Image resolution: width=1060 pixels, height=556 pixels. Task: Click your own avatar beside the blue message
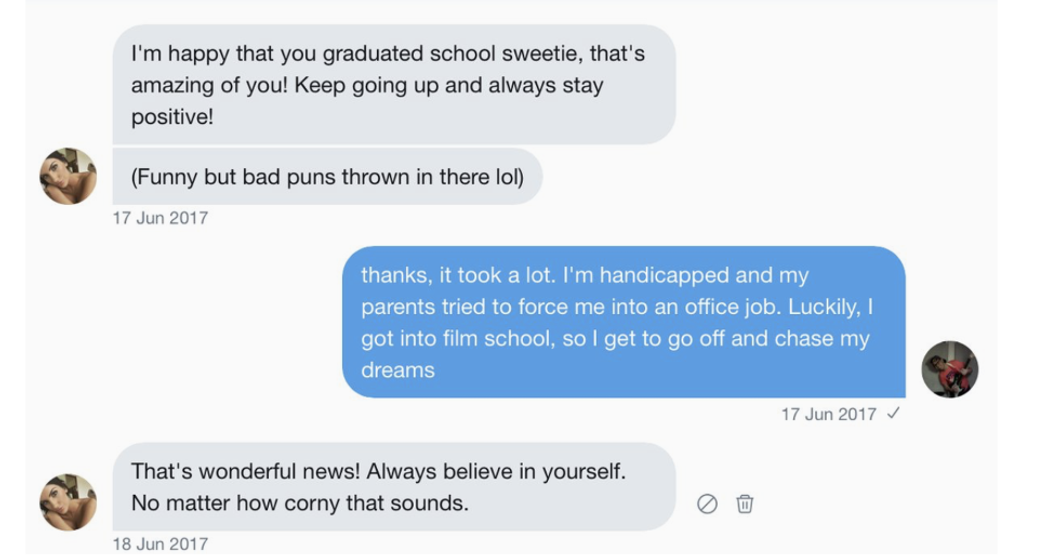tap(949, 368)
